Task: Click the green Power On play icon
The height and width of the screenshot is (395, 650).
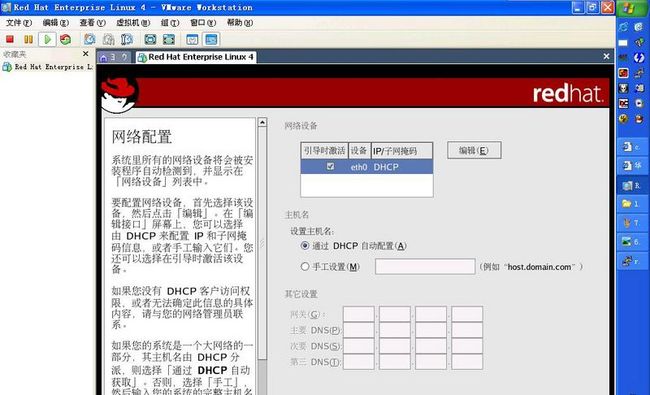Action: tap(47, 39)
